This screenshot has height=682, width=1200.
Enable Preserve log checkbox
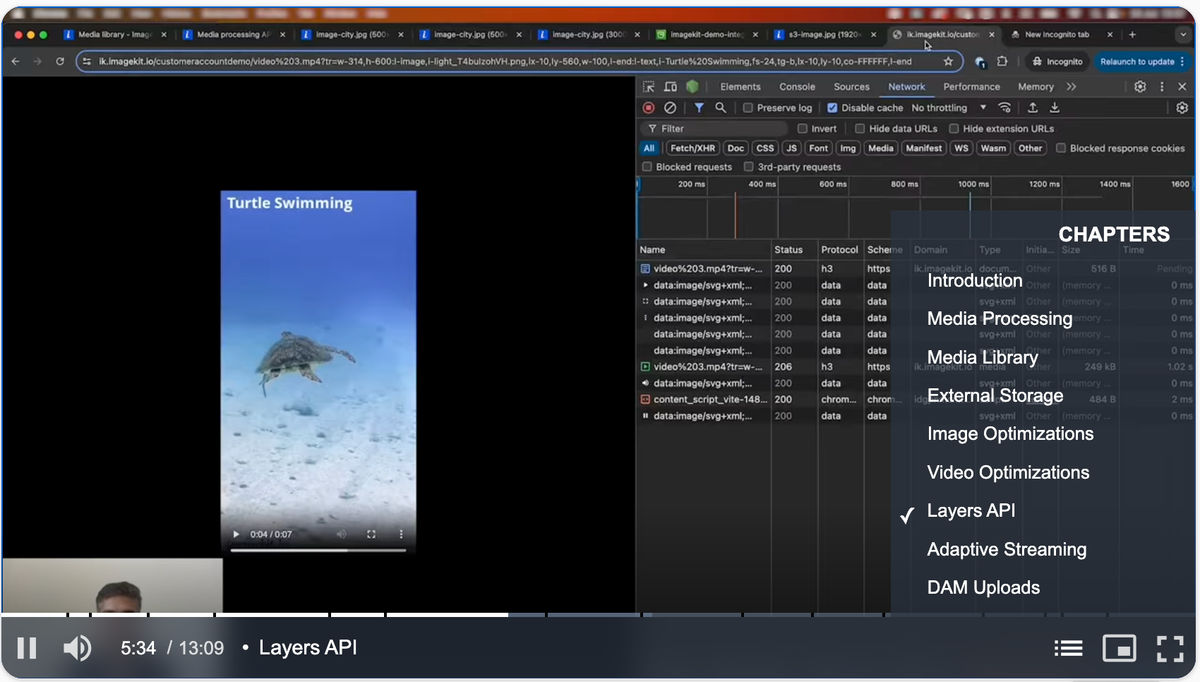coord(748,108)
